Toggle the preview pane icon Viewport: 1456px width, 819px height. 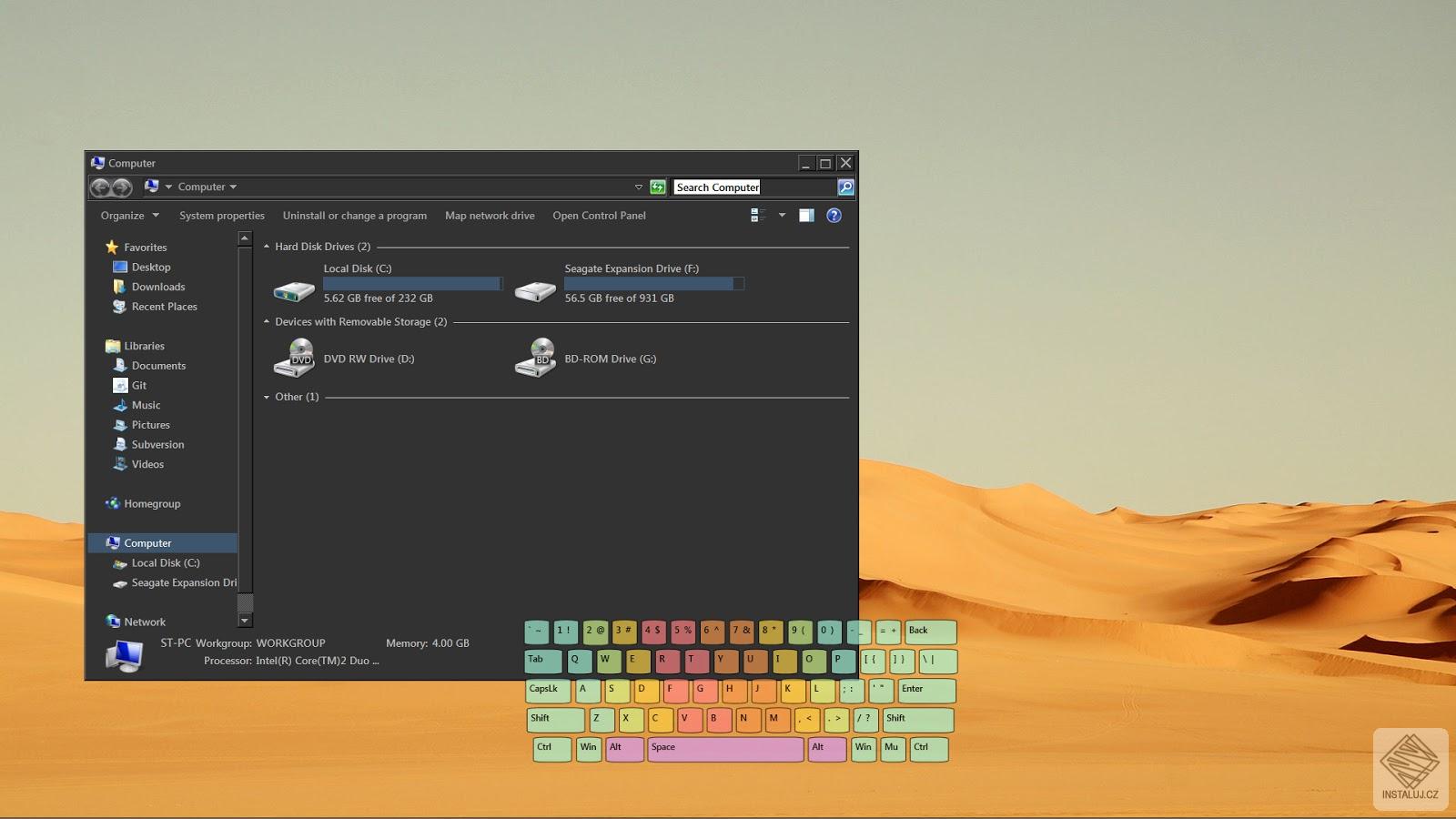[x=806, y=216]
